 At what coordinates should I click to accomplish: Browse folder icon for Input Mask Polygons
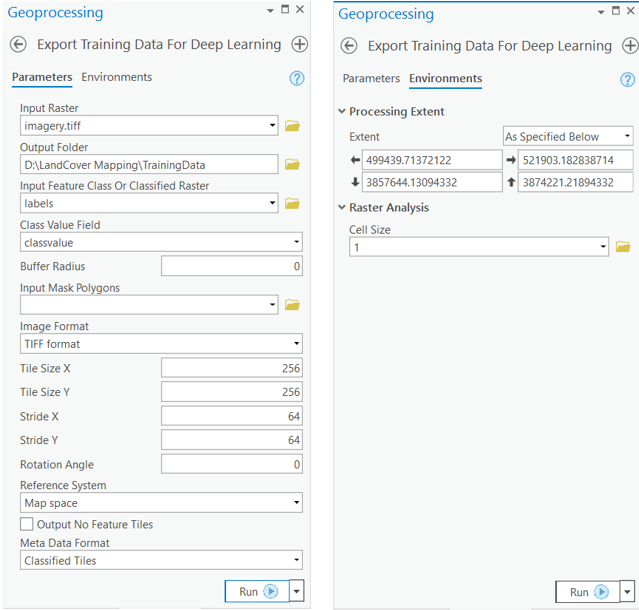(292, 305)
